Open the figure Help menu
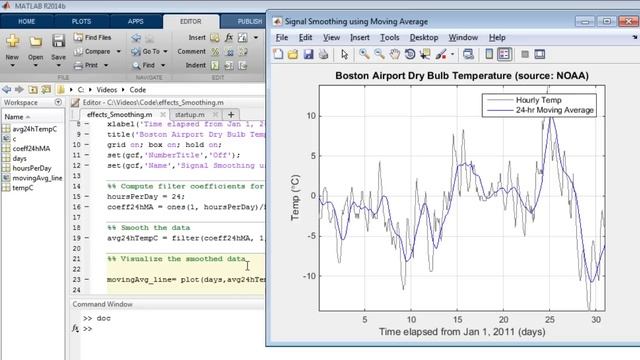Screen dimensions: 640x360 point(497,38)
